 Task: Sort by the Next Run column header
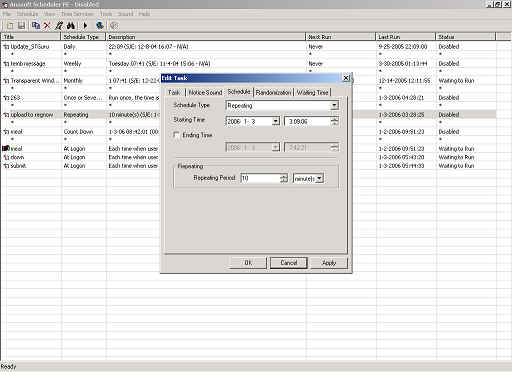(x=341, y=37)
